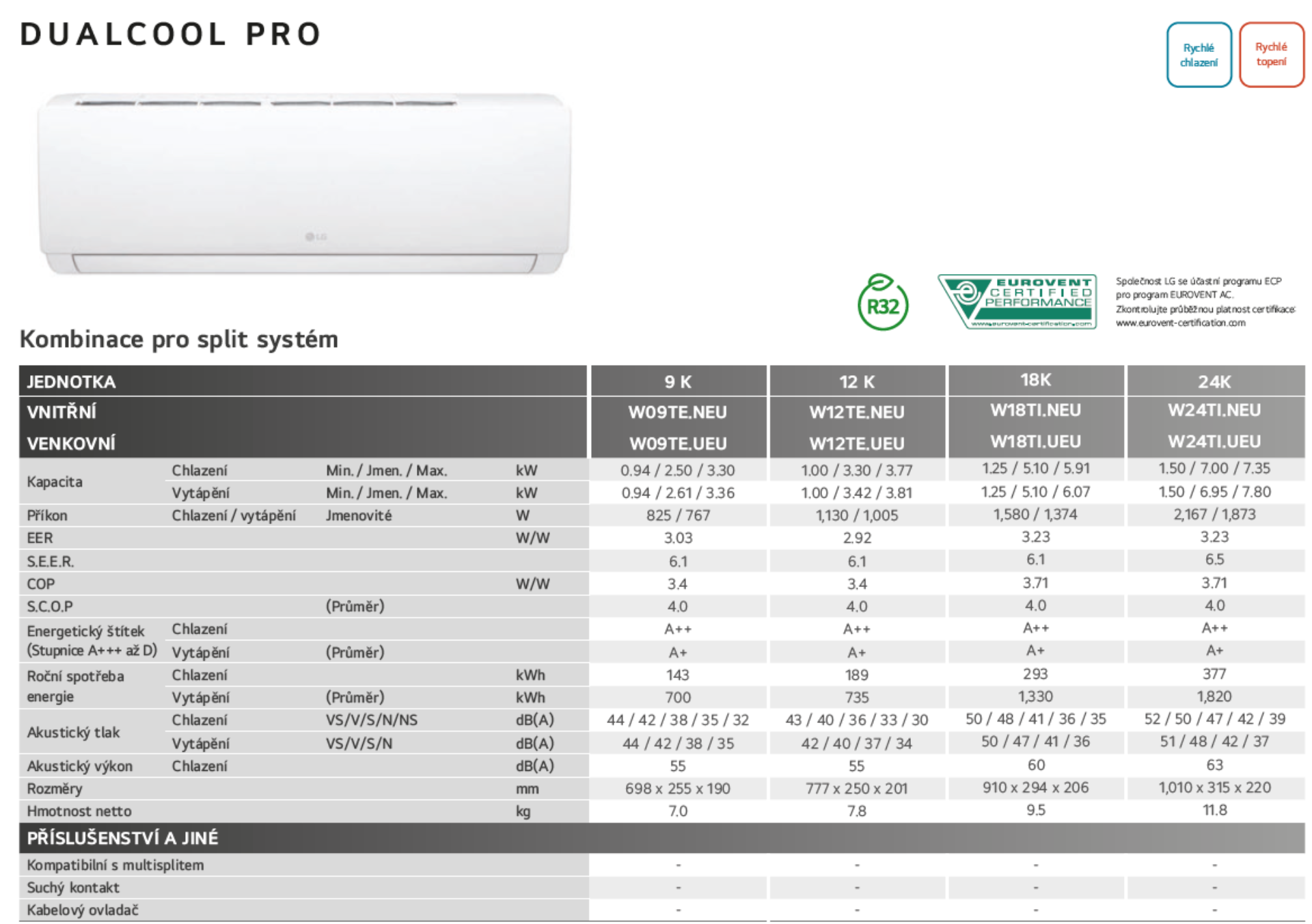Image resolution: width=1312 pixels, height=924 pixels.
Task: Click the S.C.O.P row label
Action: pos(50,606)
